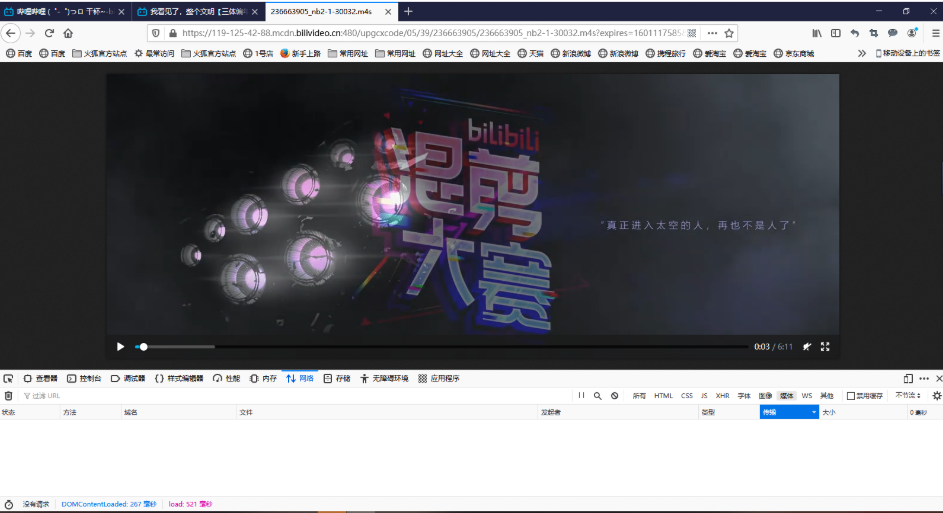Switch to the 样式编辑器 DevTools tab
Viewport: 943px width, 513px height.
(x=179, y=378)
